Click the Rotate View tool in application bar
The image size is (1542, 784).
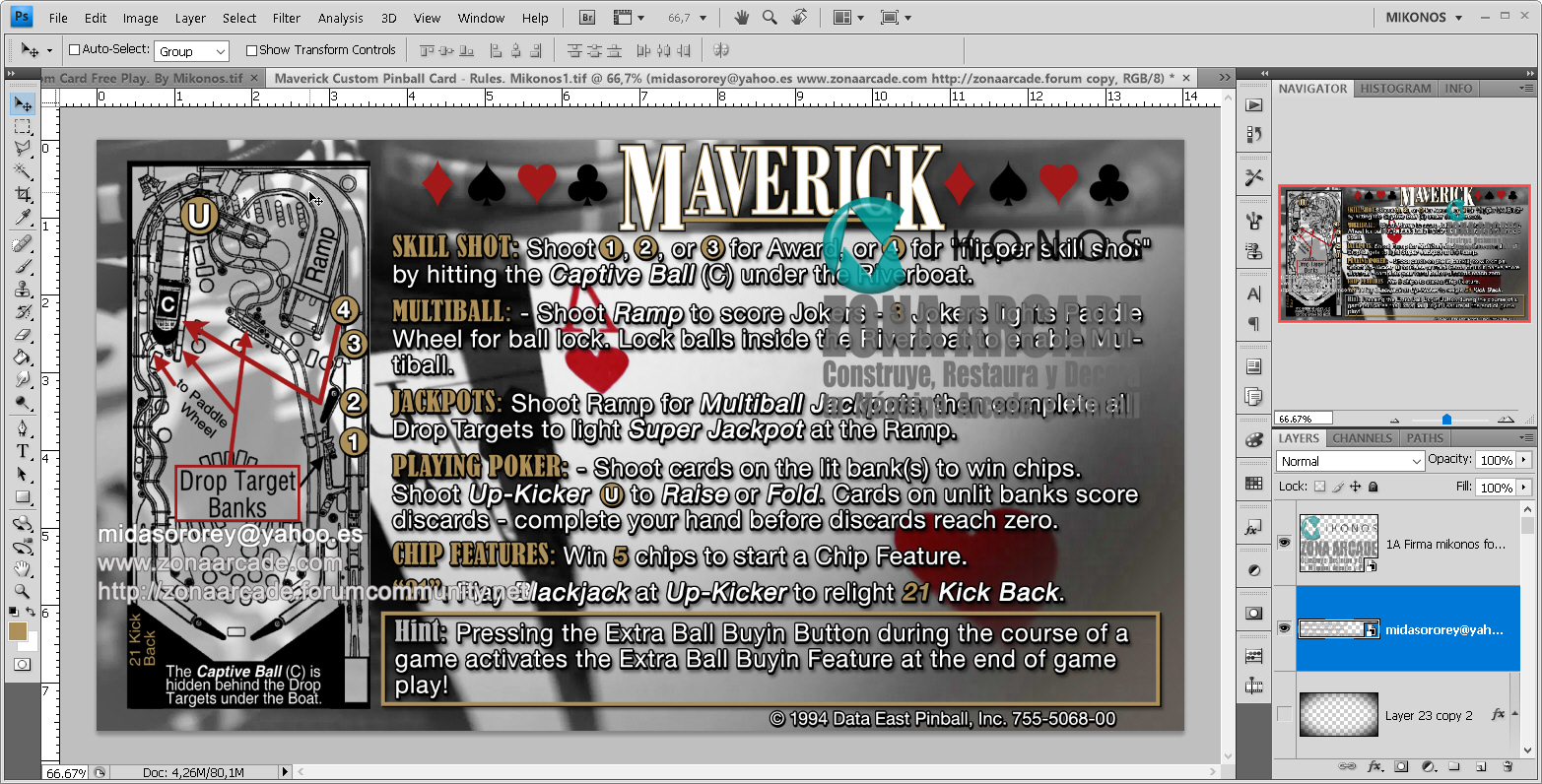[x=799, y=18]
